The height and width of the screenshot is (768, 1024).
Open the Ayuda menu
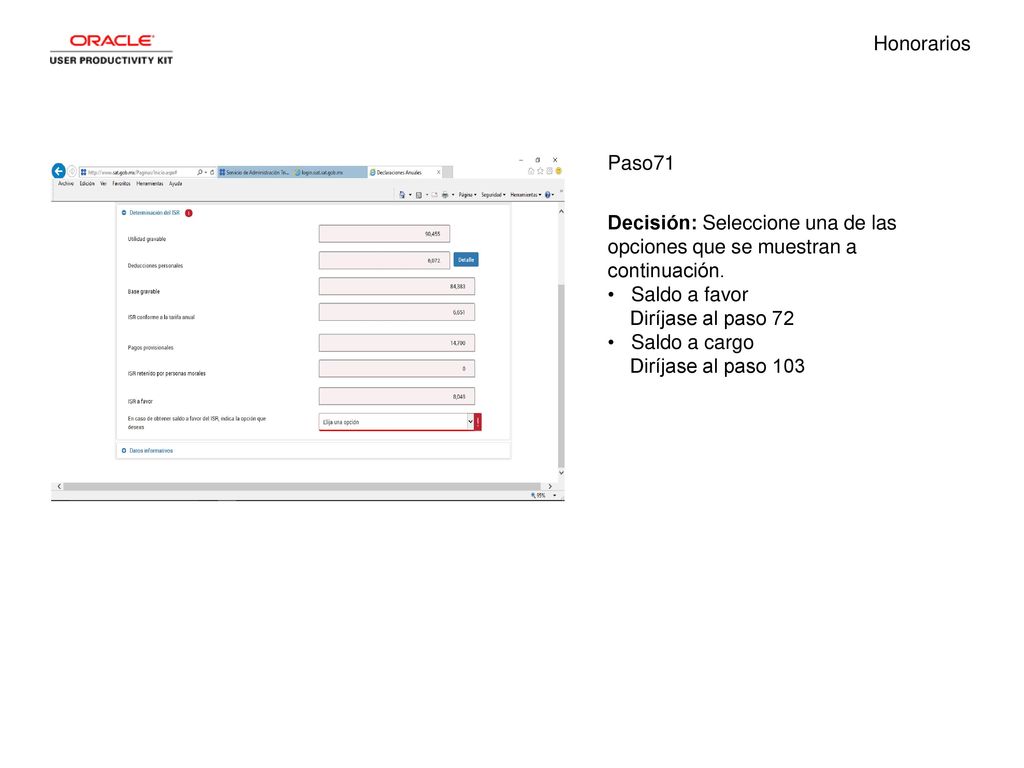click(176, 184)
